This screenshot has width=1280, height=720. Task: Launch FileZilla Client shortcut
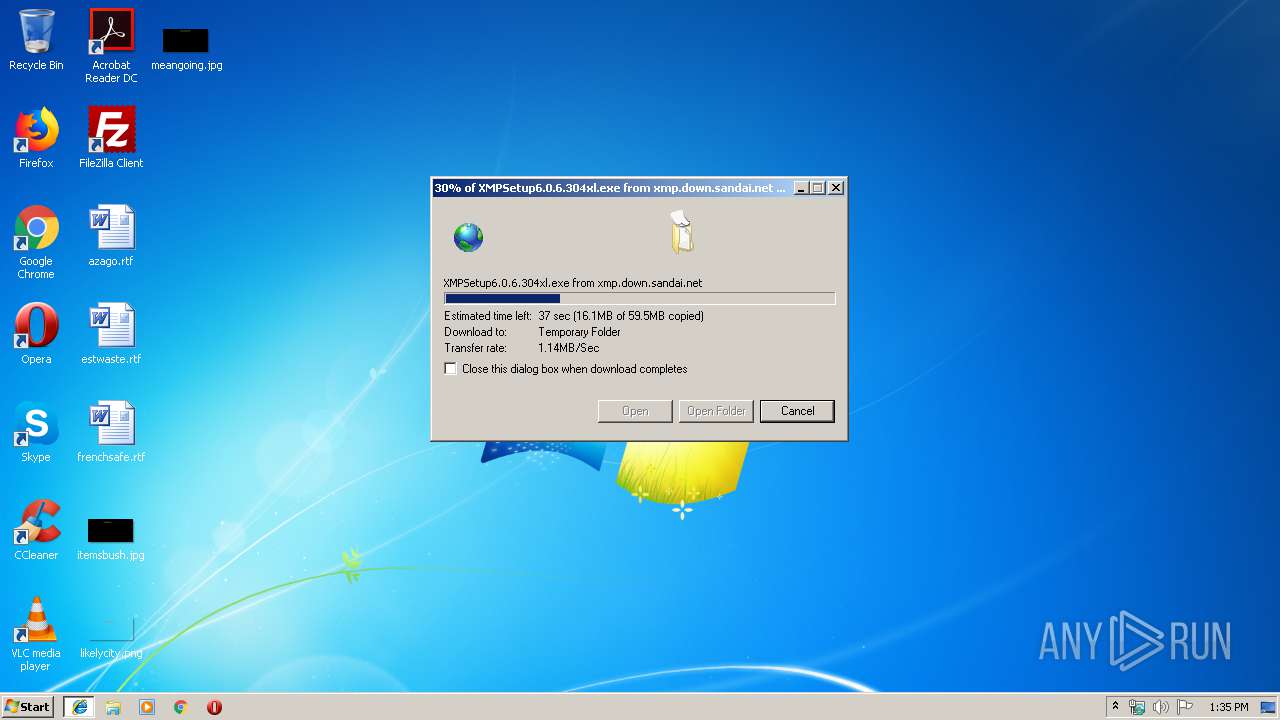click(x=111, y=138)
